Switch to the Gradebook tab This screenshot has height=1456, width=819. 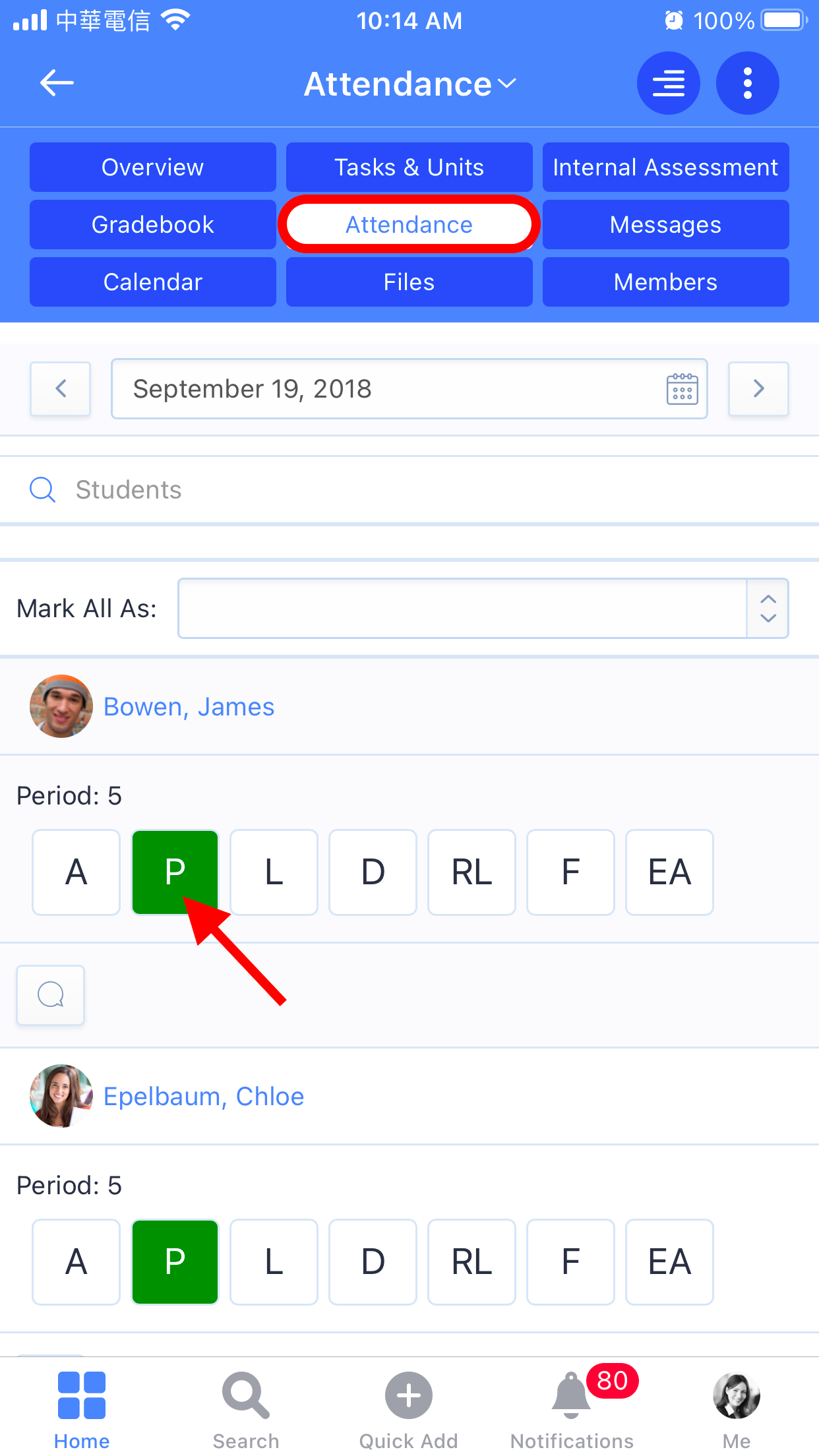point(152,224)
